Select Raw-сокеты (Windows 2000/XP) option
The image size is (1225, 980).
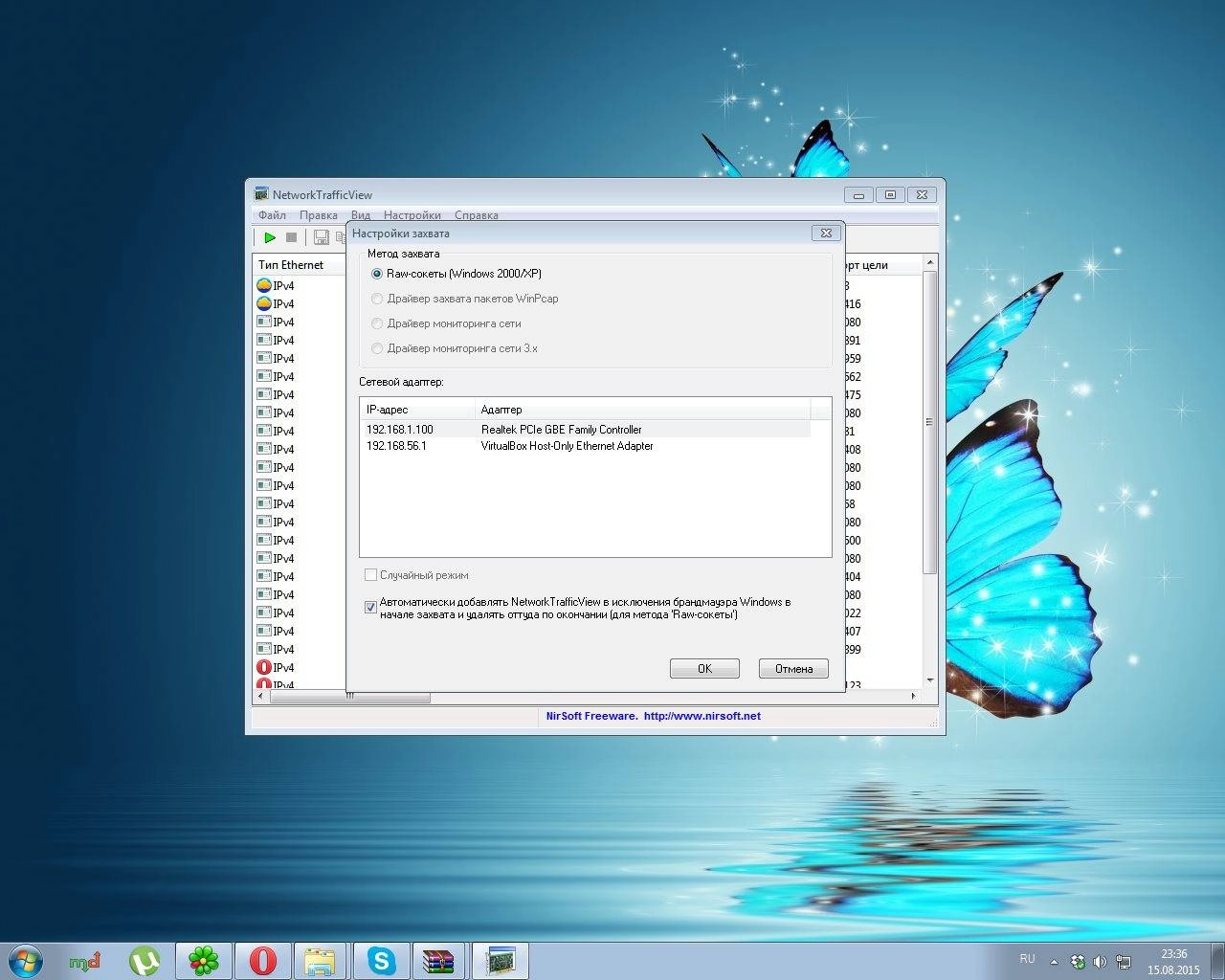pos(457,274)
